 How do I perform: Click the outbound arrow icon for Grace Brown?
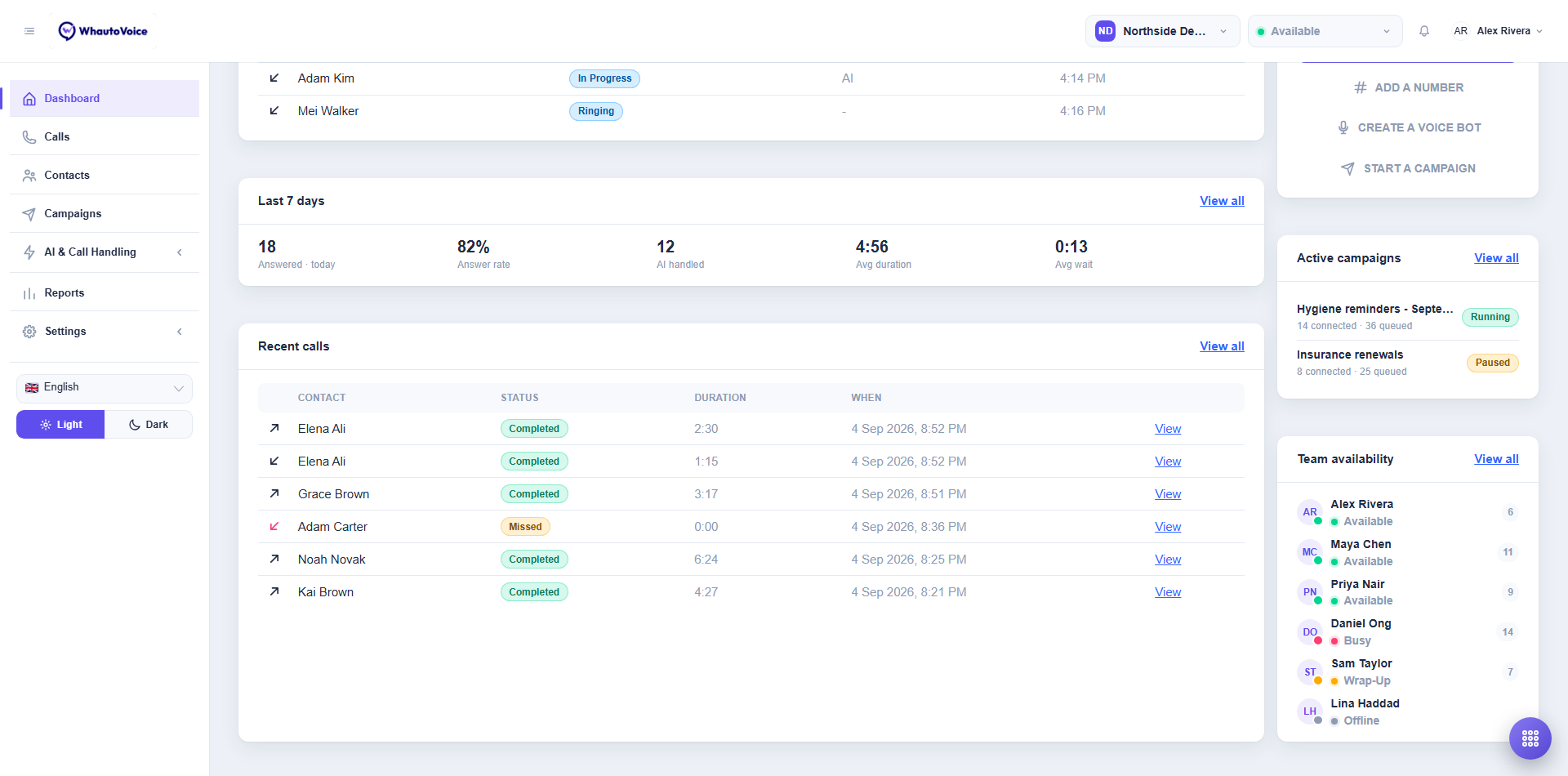coord(274,494)
